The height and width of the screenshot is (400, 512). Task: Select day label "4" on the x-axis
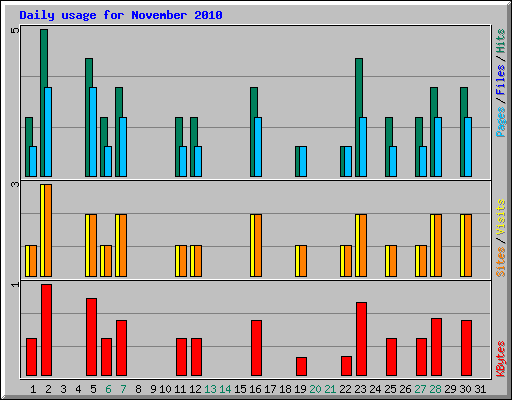(78, 389)
